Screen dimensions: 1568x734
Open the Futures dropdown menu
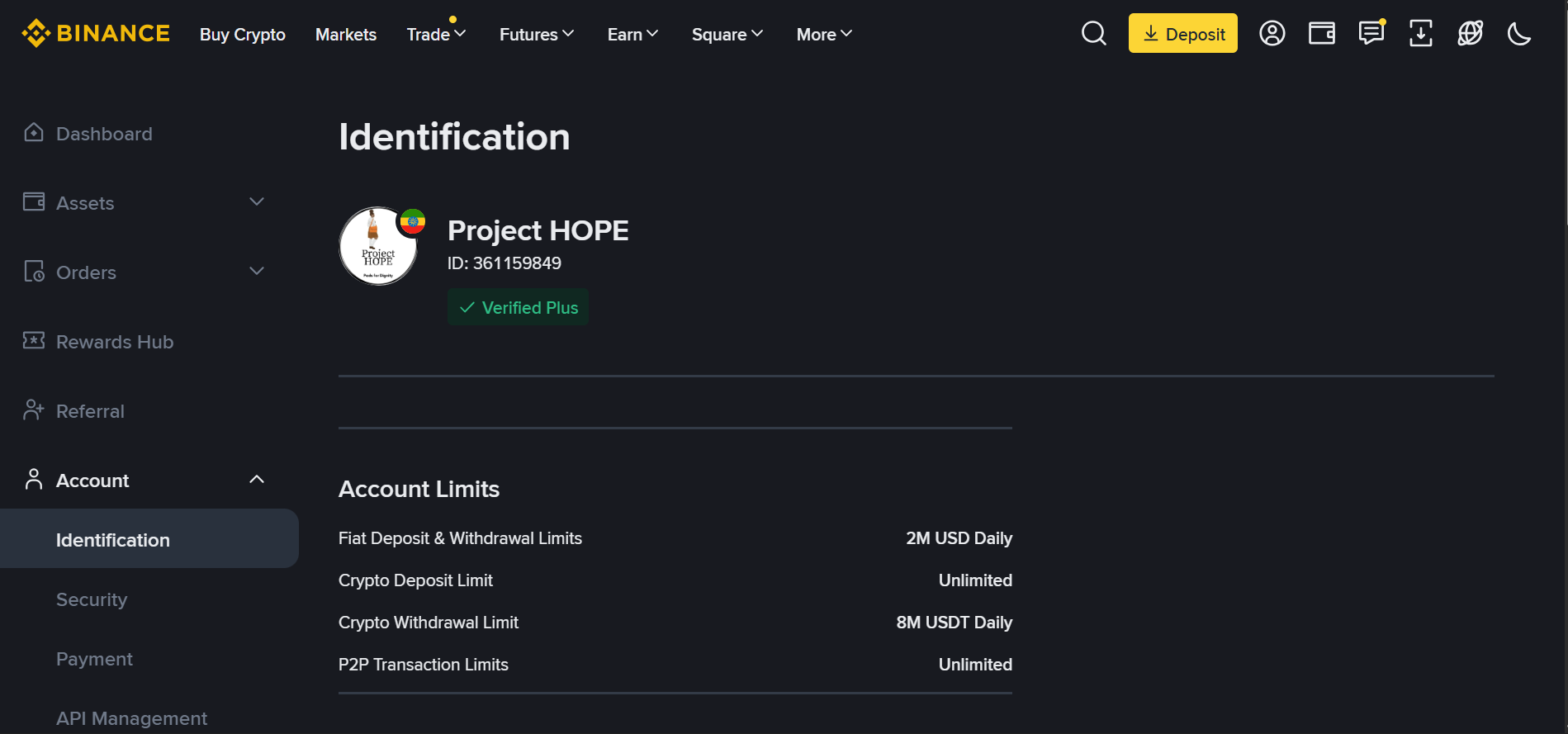536,35
